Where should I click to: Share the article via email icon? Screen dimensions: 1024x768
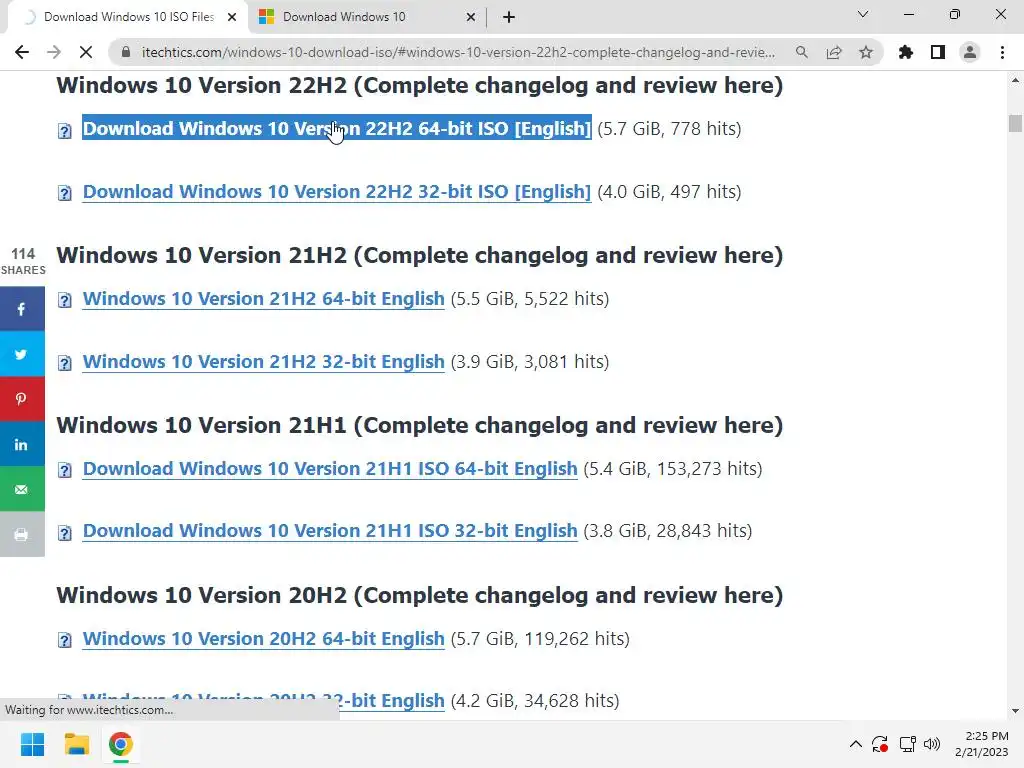(22, 488)
